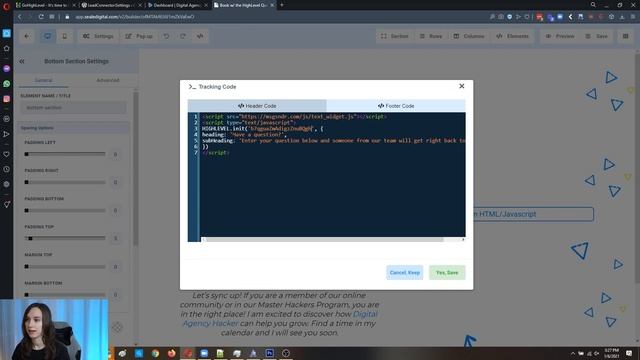Screen dimensions: 640x360
Task: Switch to the Footer Code tab
Action: [x=396, y=106]
